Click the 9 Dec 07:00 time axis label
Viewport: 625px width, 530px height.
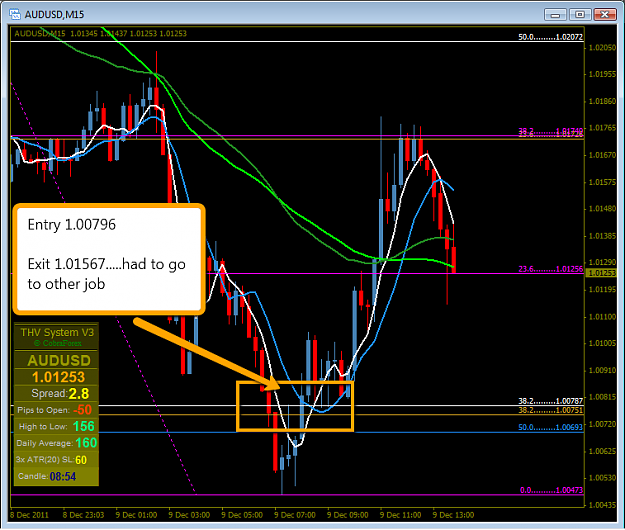[x=295, y=515]
